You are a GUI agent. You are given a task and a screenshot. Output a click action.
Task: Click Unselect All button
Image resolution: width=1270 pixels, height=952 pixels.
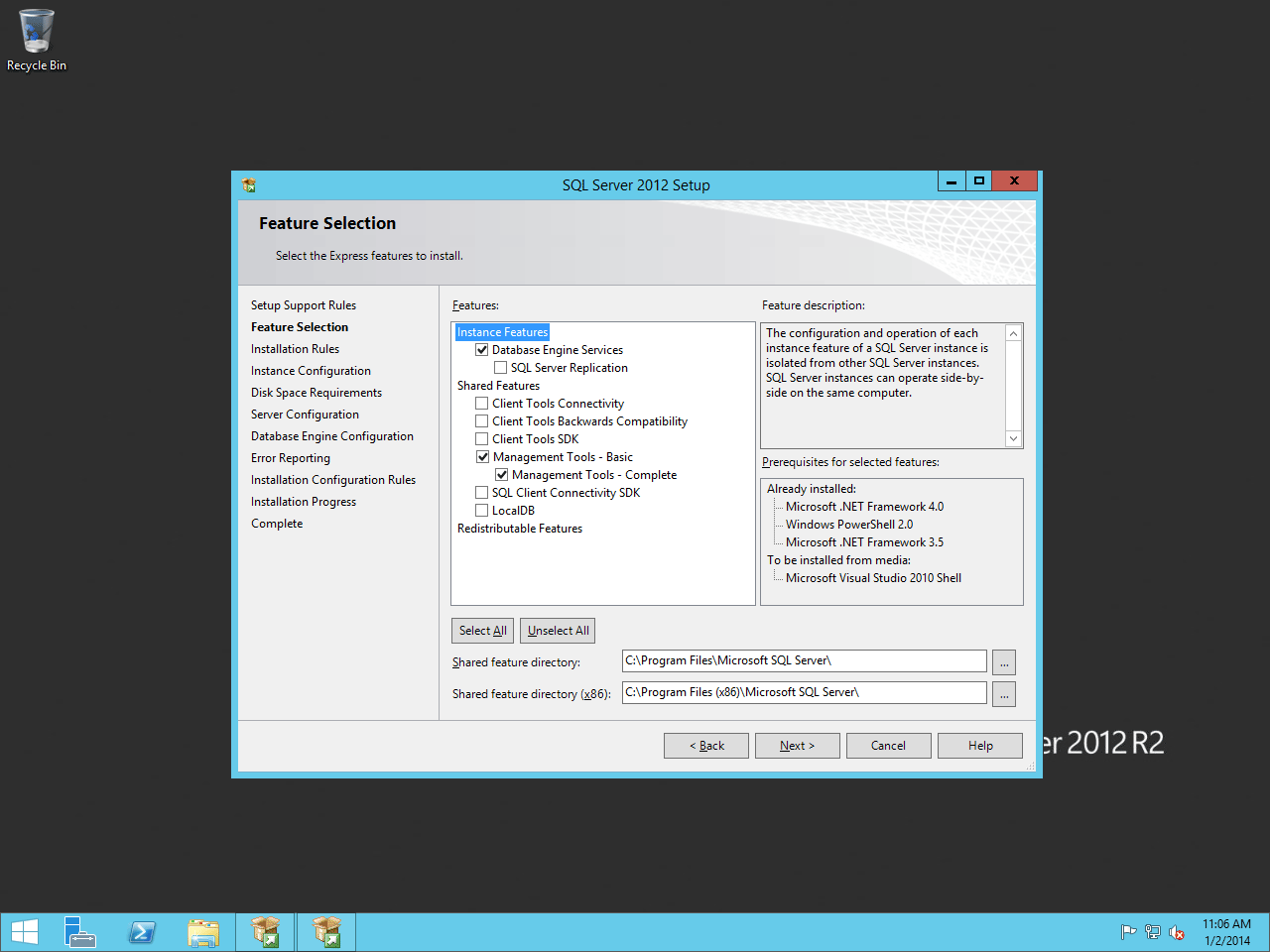558,631
